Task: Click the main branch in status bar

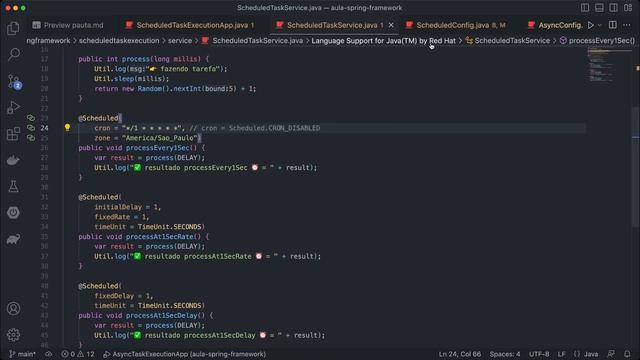Action: pos(22,354)
